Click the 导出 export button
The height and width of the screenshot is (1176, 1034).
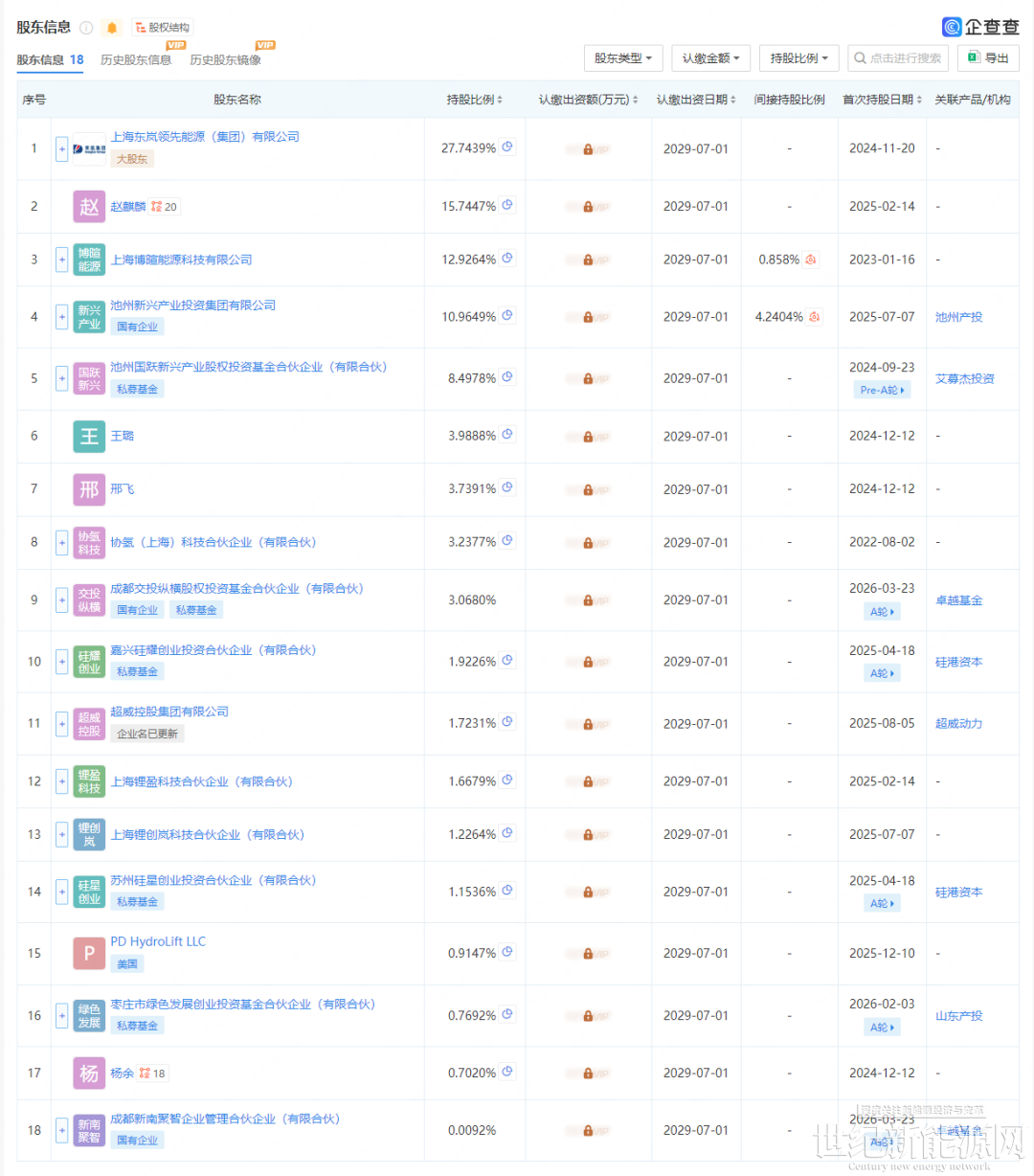coord(988,58)
